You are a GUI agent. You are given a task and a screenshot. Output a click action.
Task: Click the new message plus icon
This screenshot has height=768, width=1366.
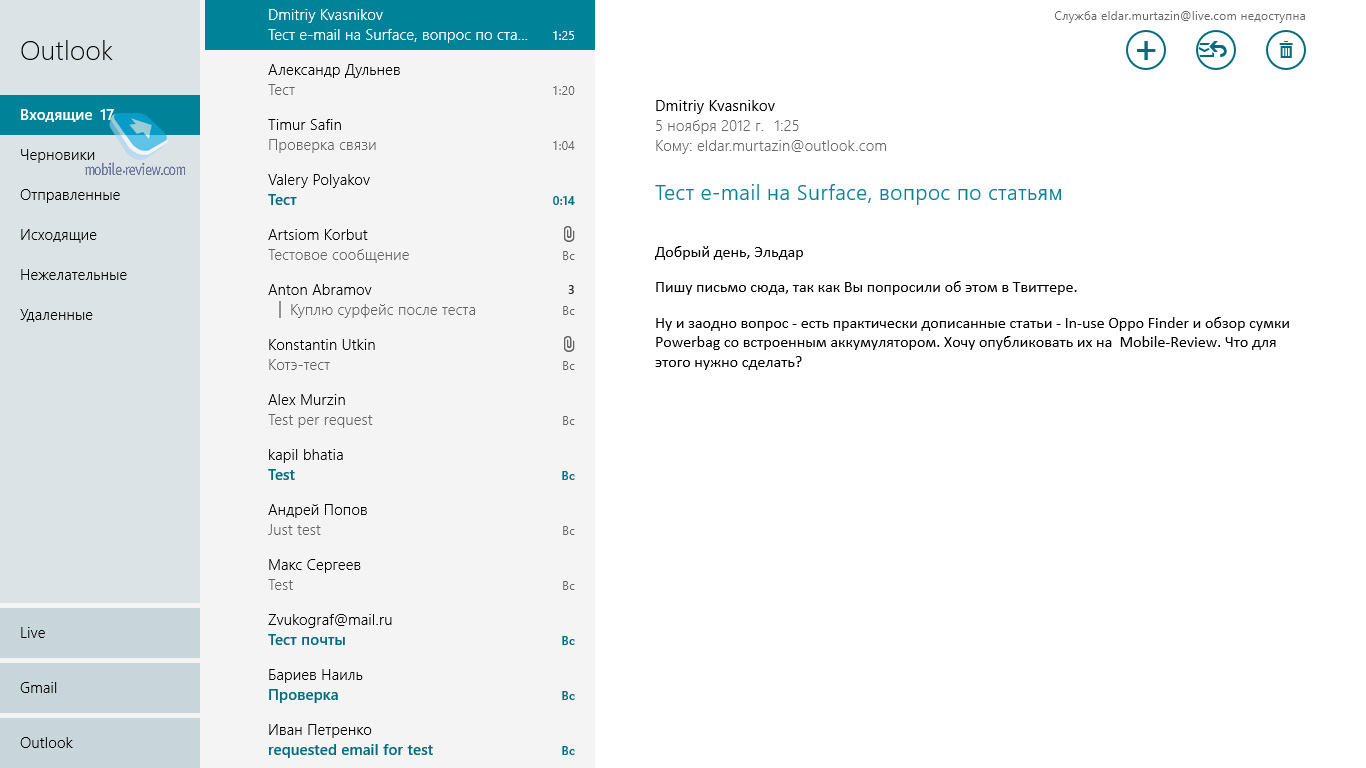click(x=1145, y=50)
